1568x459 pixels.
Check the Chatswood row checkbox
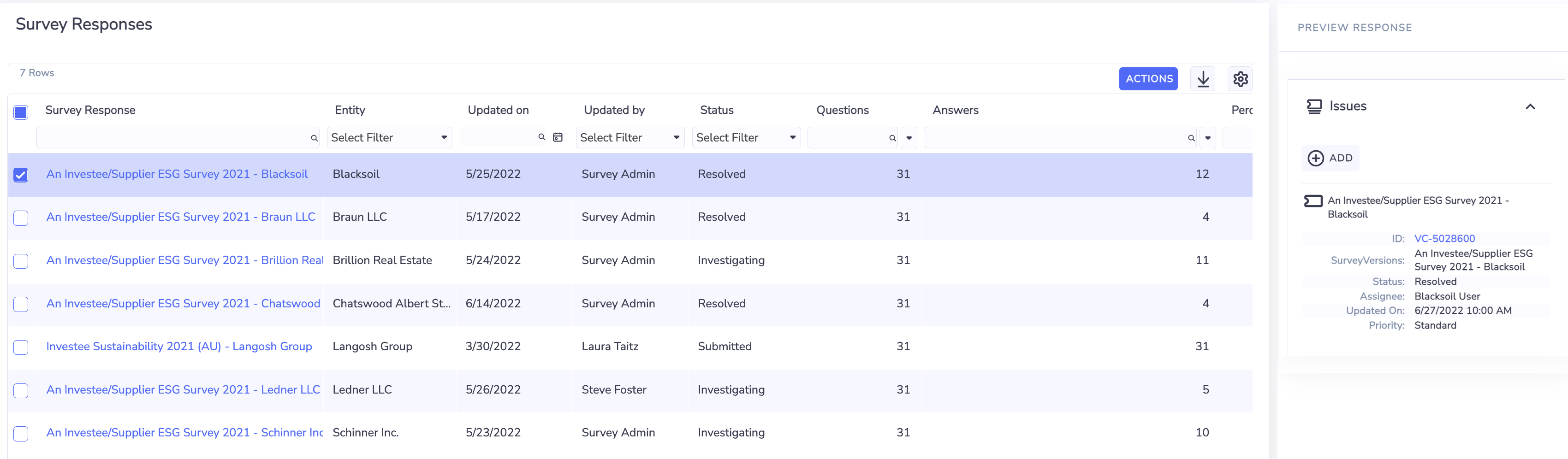21,304
